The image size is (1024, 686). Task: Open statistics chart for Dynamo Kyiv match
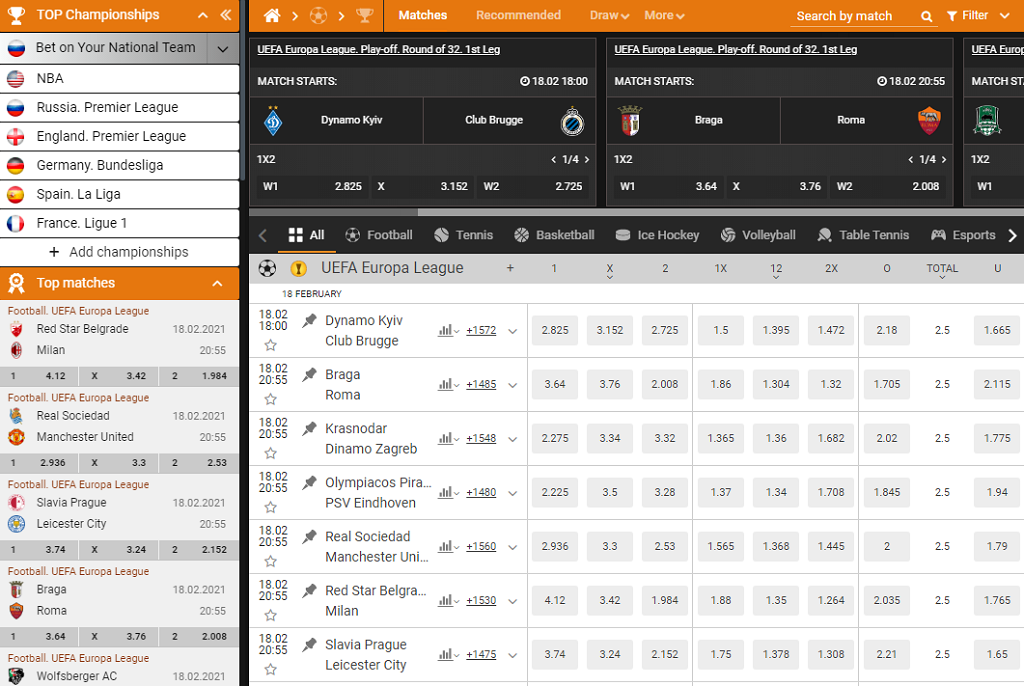click(x=448, y=331)
